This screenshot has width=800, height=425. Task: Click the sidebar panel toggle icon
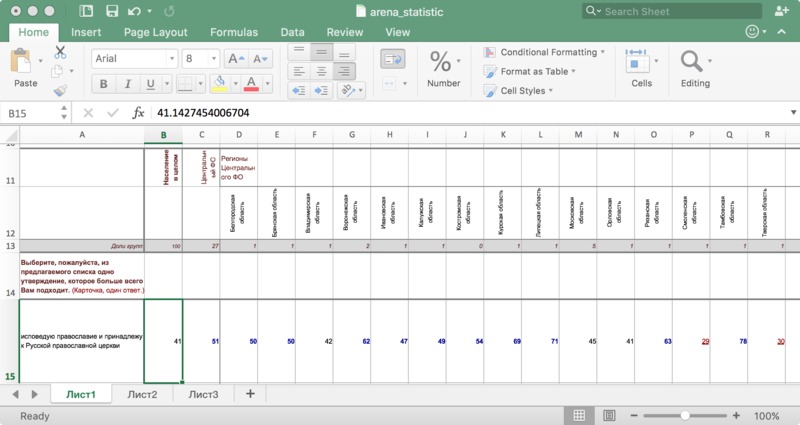coord(87,11)
